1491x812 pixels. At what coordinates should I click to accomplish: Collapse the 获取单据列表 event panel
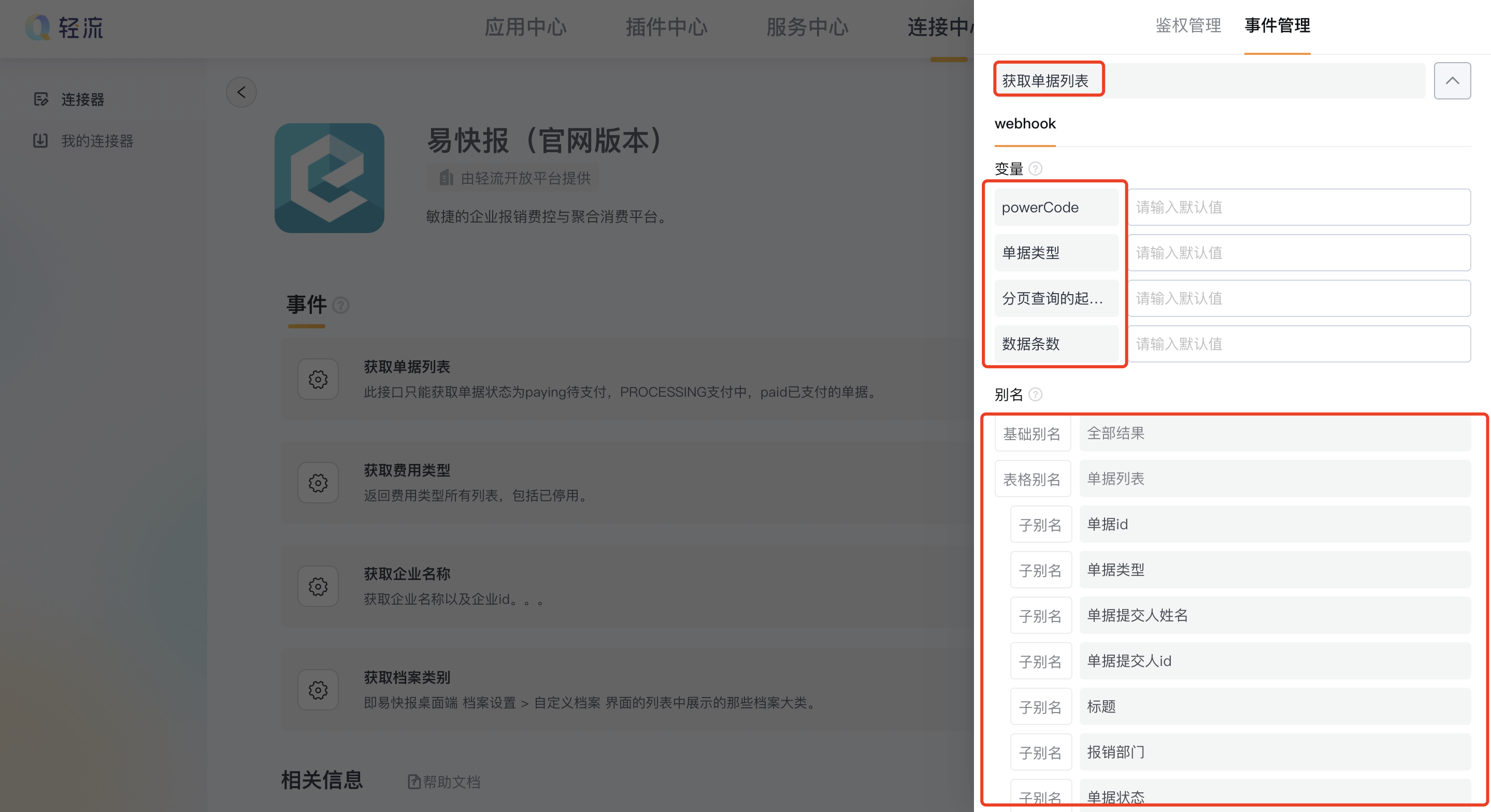1452,80
